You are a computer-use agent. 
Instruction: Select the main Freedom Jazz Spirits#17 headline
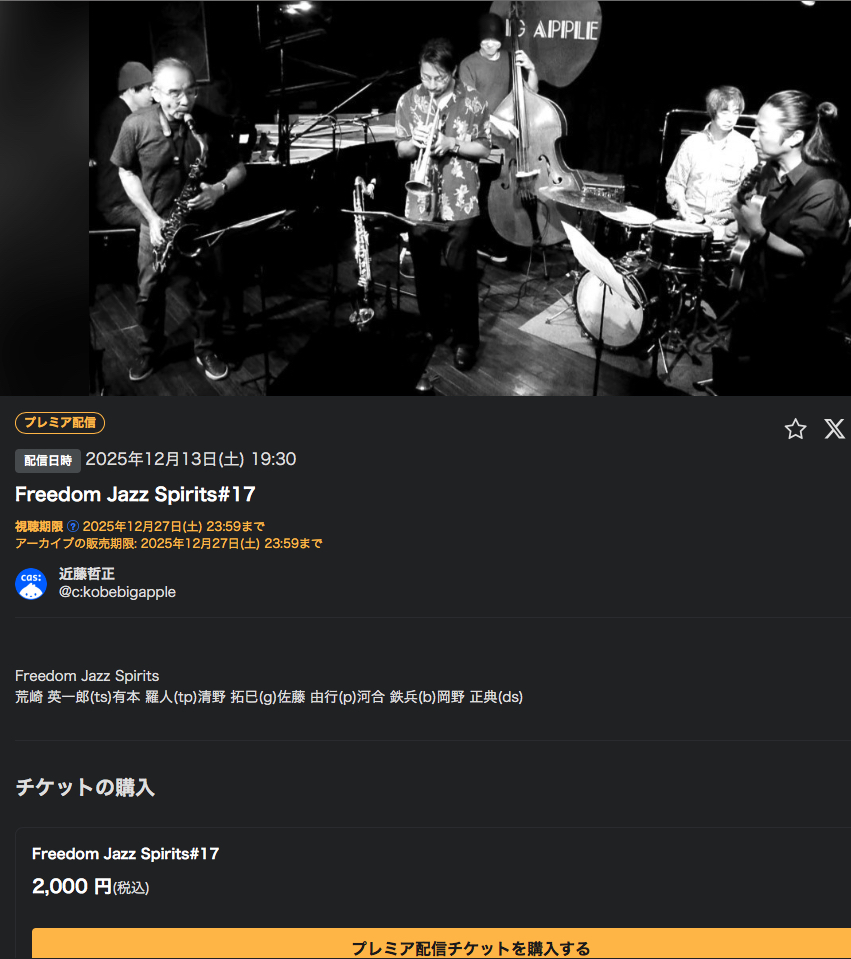(x=135, y=494)
